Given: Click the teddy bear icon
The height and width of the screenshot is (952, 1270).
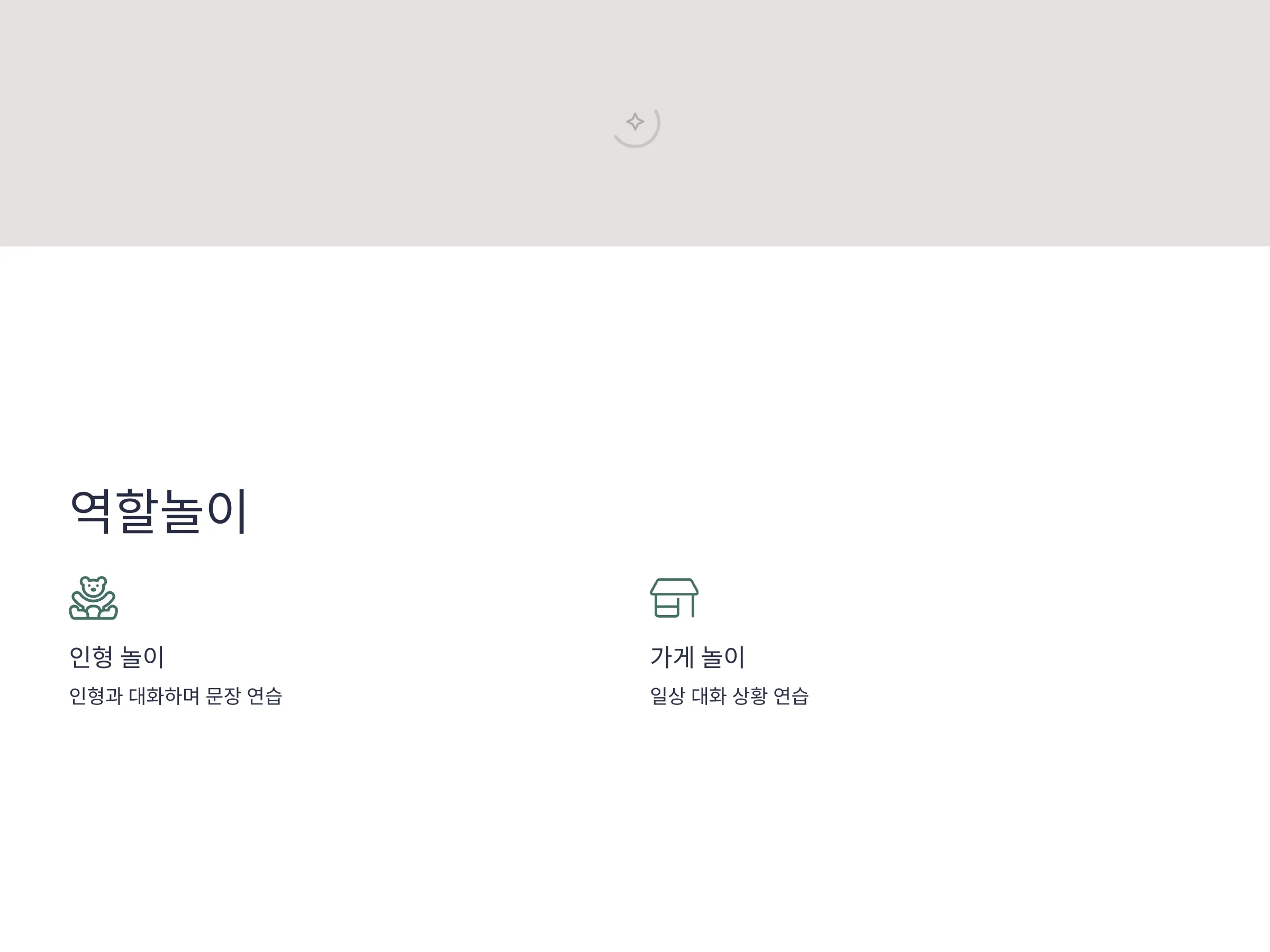Looking at the screenshot, I should coord(94,597).
